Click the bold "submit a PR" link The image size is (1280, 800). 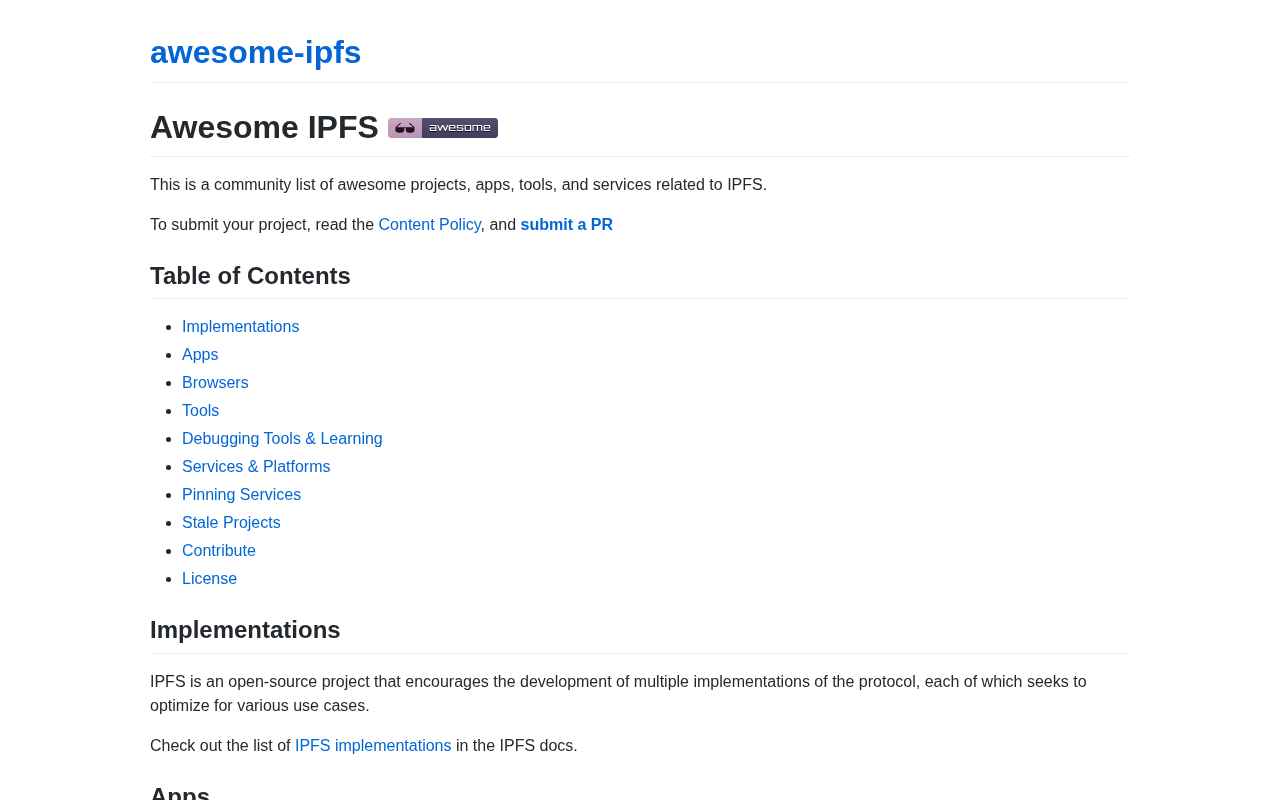566,225
